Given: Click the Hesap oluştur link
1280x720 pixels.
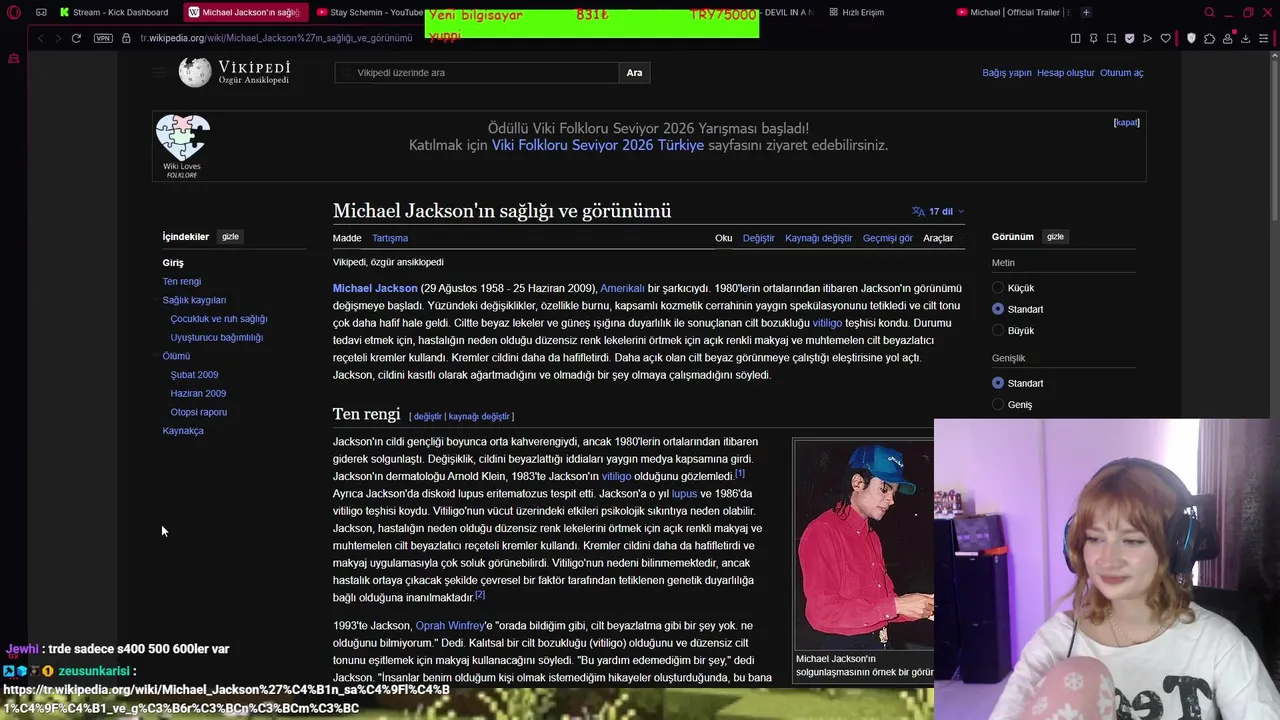Looking at the screenshot, I should tap(1065, 73).
